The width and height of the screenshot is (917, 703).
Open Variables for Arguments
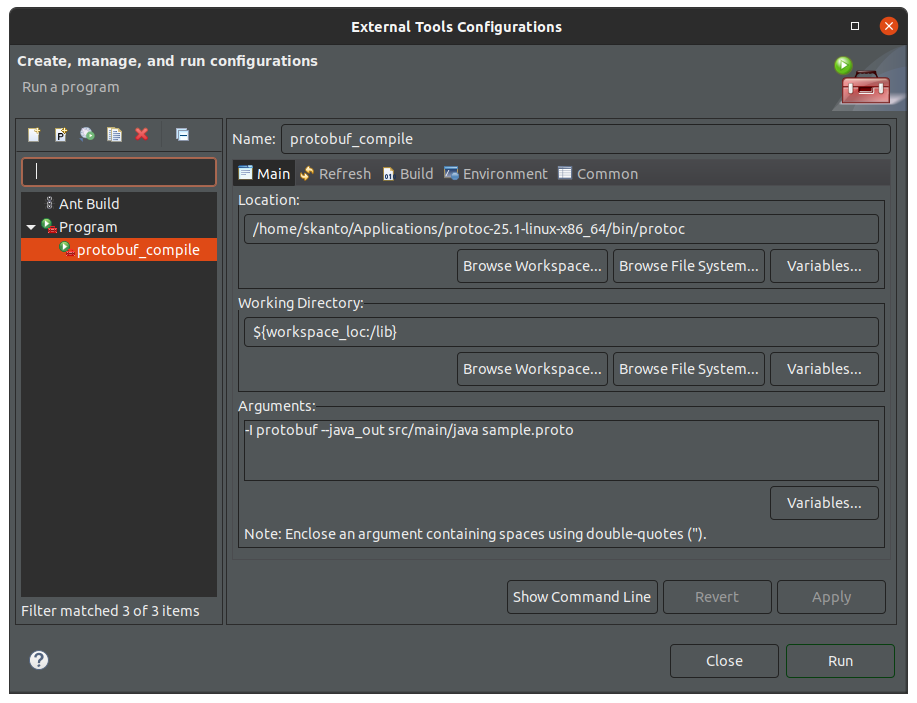coord(824,503)
